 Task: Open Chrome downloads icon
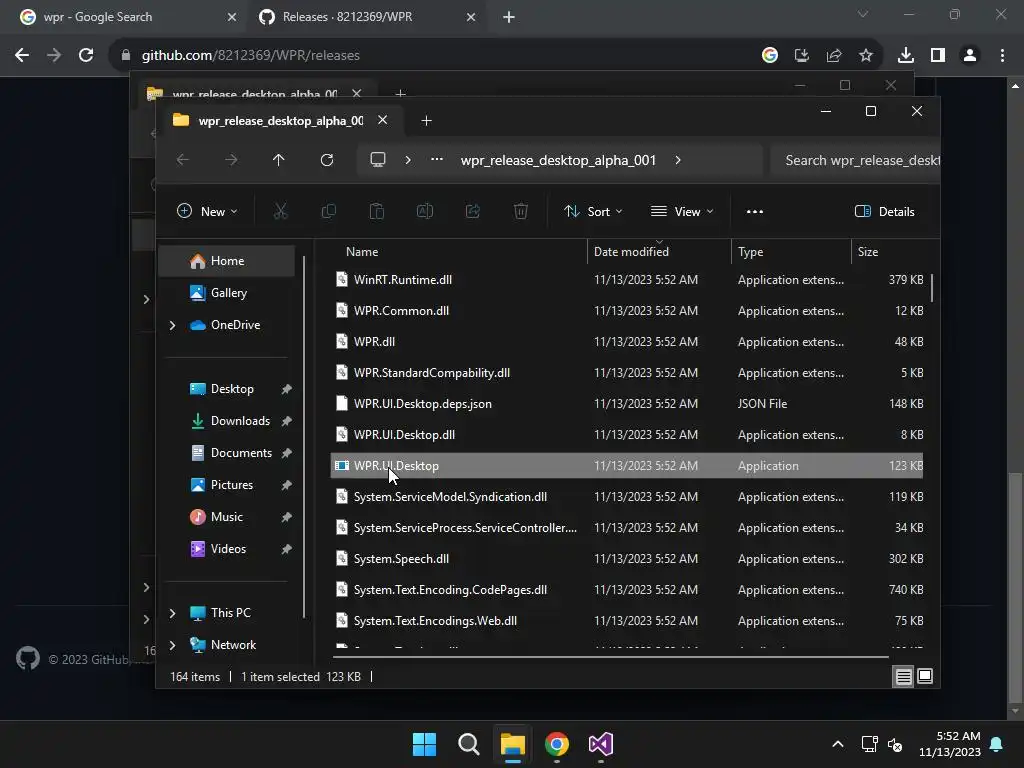[905, 56]
